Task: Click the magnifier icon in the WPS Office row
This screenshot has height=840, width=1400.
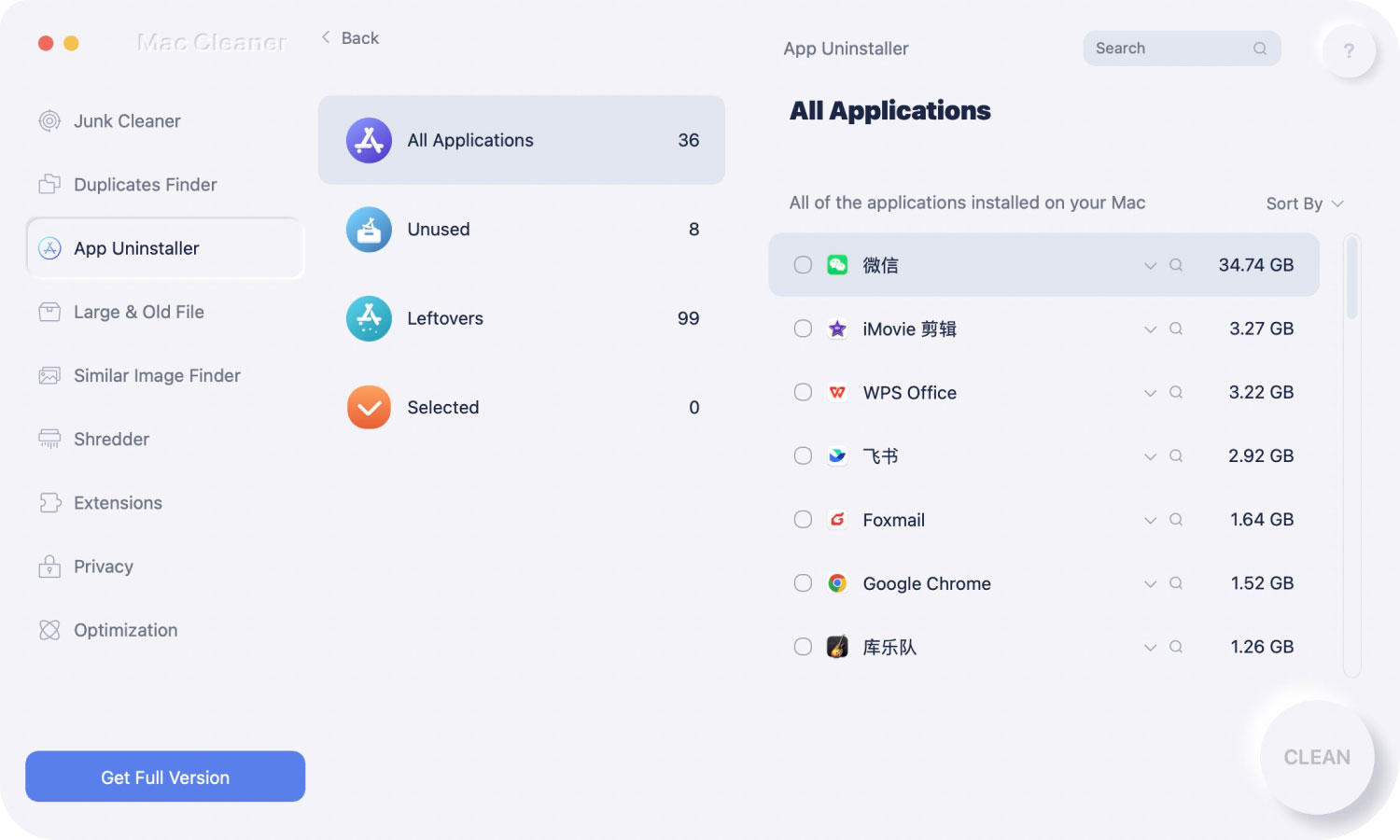Action: (1176, 392)
